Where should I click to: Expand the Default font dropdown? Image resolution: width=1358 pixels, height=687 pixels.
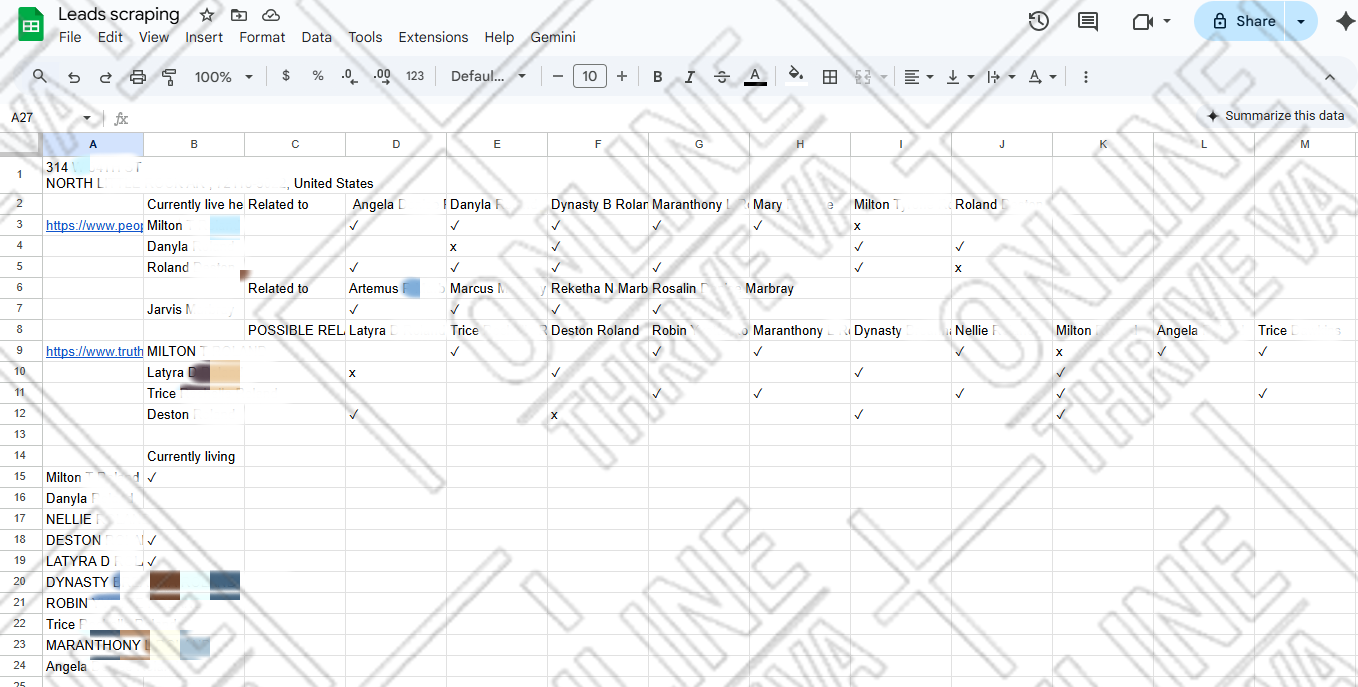click(488, 77)
